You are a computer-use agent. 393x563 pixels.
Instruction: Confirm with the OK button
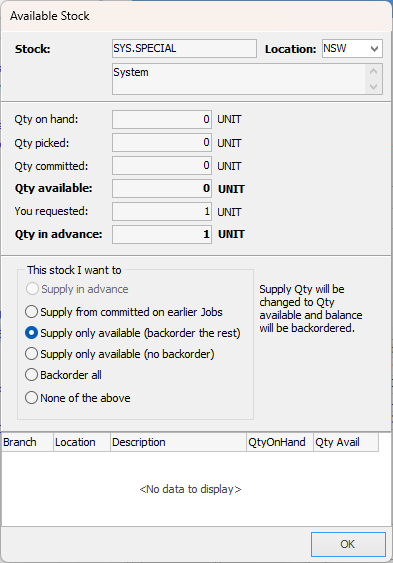point(348,544)
